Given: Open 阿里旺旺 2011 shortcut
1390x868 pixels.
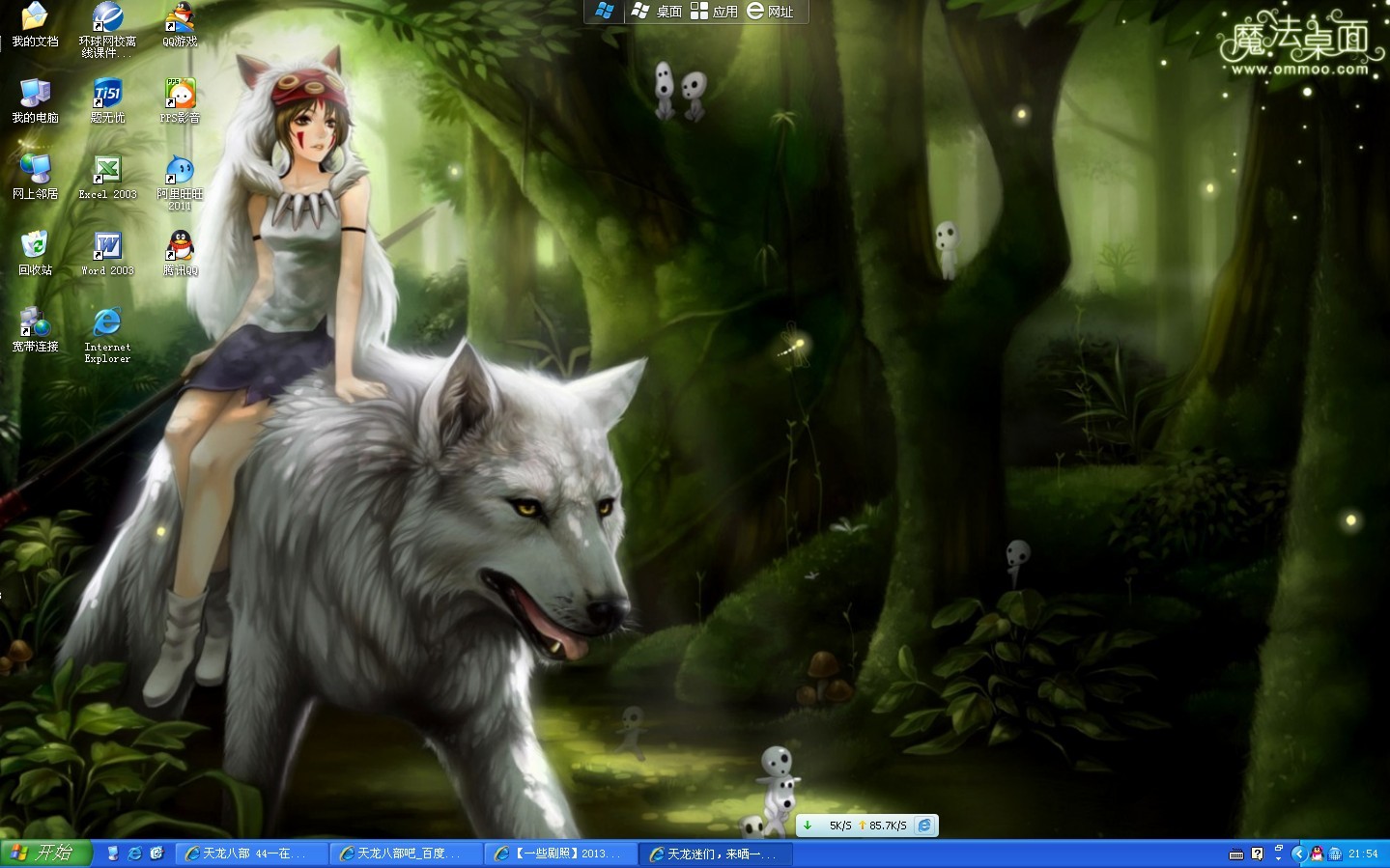Looking at the screenshot, I should [180, 182].
